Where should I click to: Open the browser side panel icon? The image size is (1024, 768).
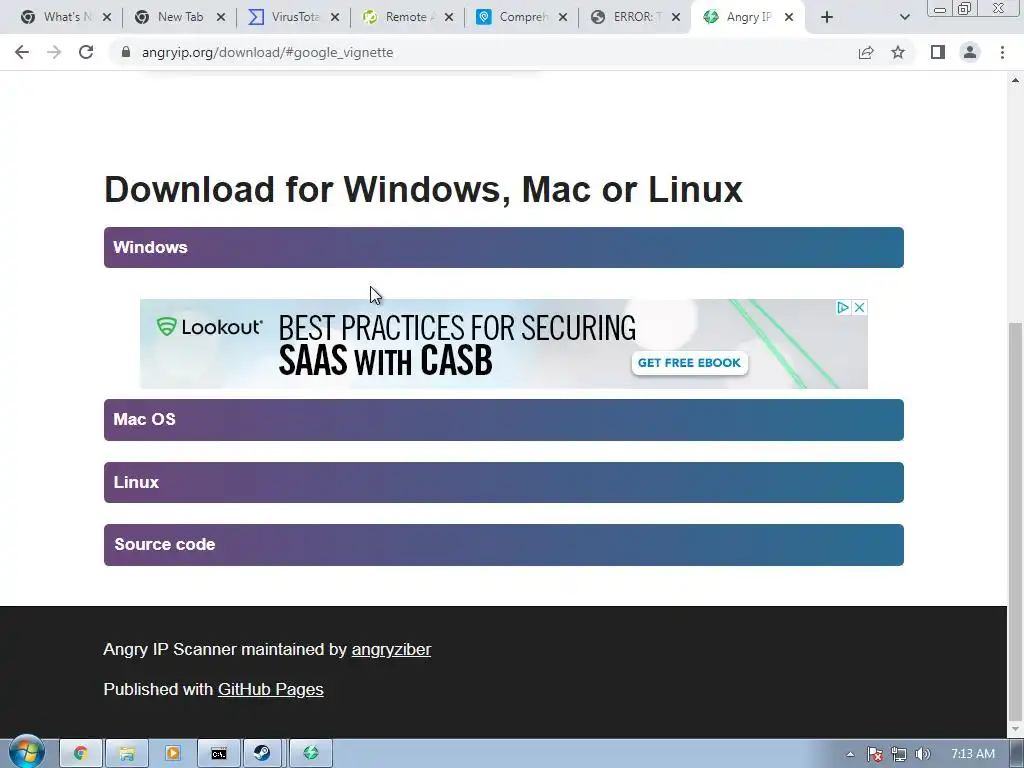(x=938, y=52)
